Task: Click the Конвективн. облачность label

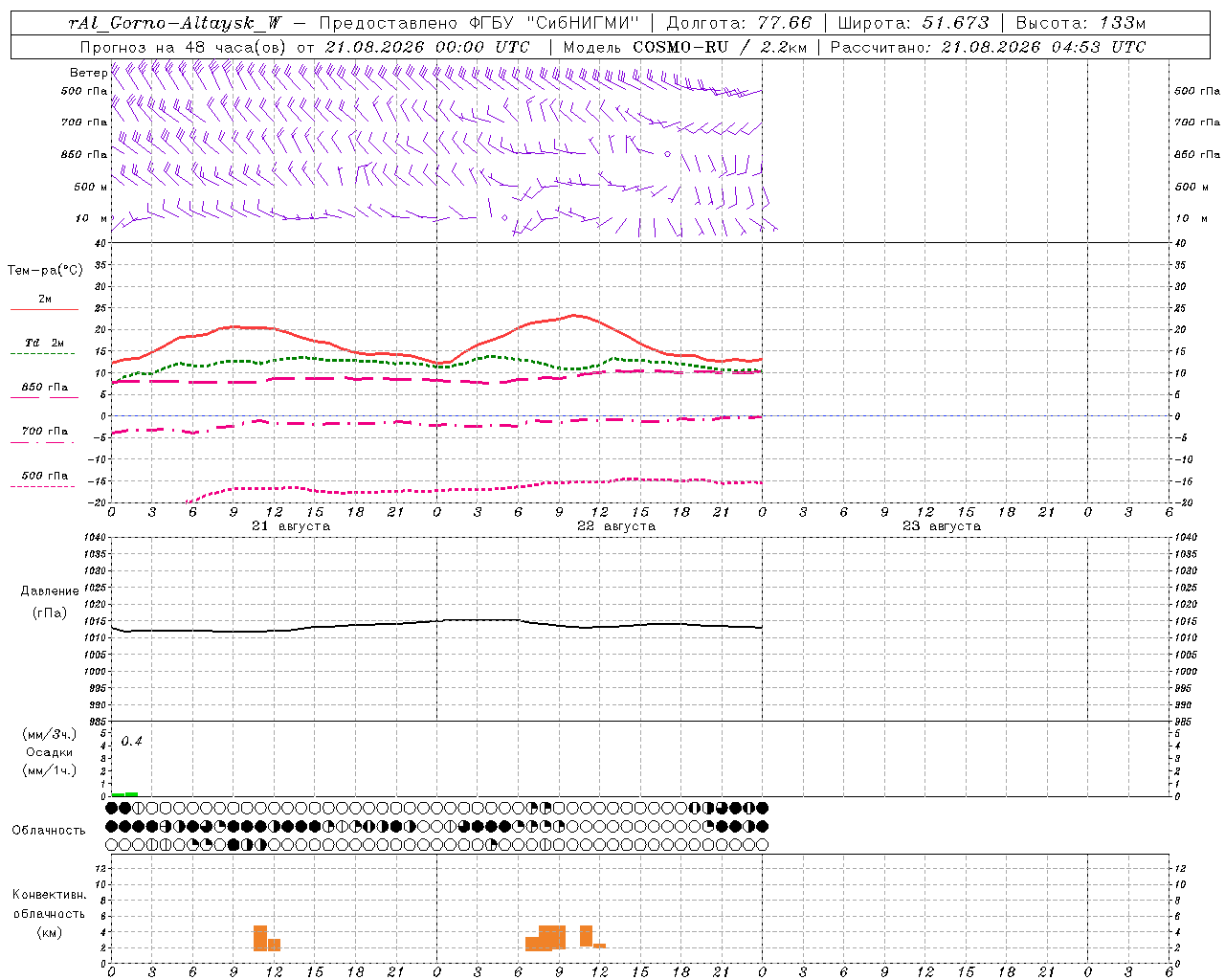Action: pos(49,913)
